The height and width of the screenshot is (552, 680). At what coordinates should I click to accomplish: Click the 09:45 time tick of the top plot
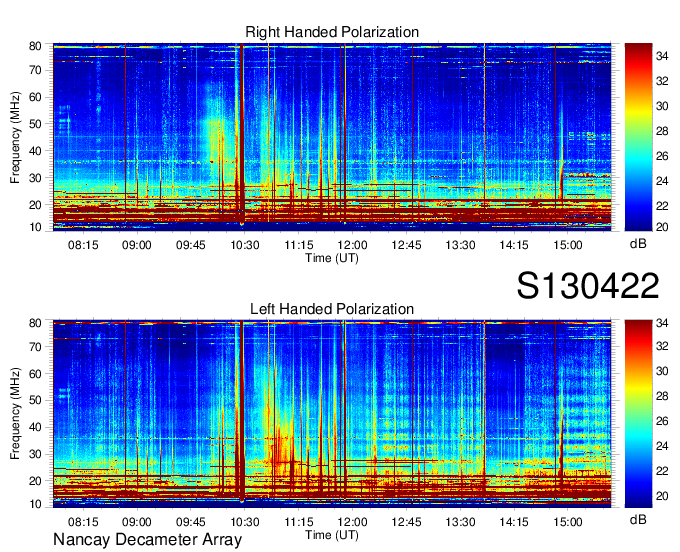coord(190,245)
